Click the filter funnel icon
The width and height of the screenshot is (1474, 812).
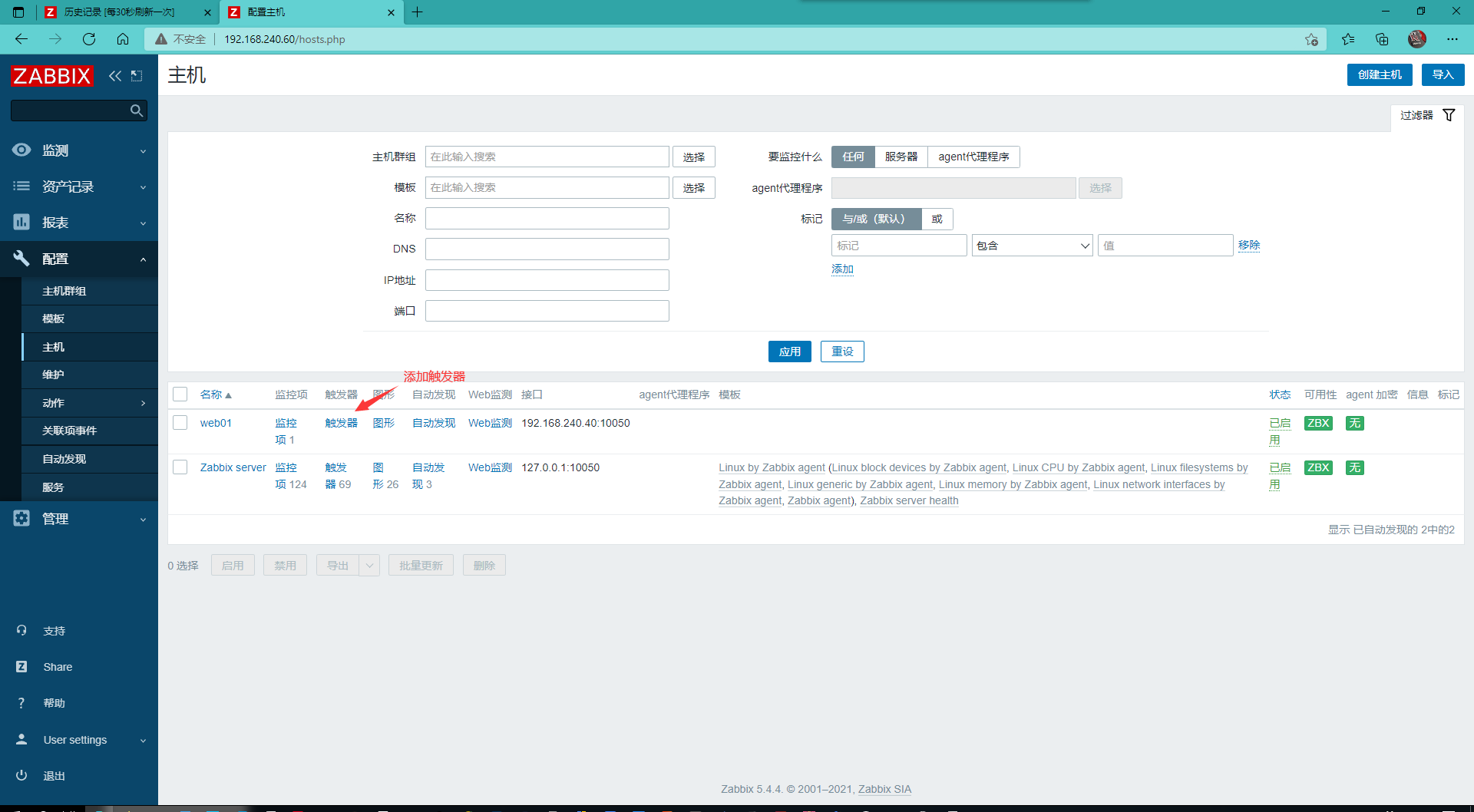1449,115
